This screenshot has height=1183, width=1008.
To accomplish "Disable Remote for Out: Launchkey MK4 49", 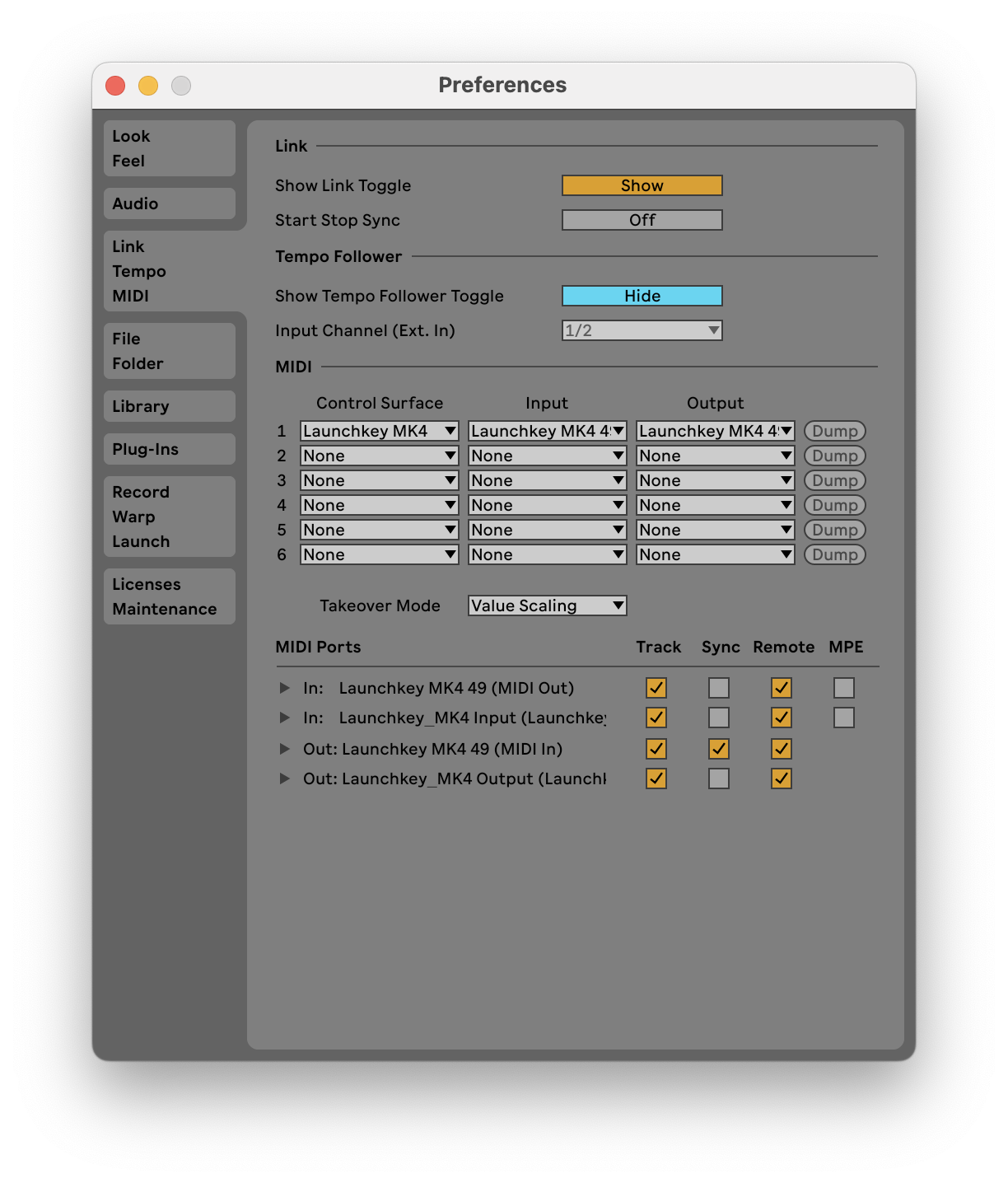I will pyautogui.click(x=782, y=749).
